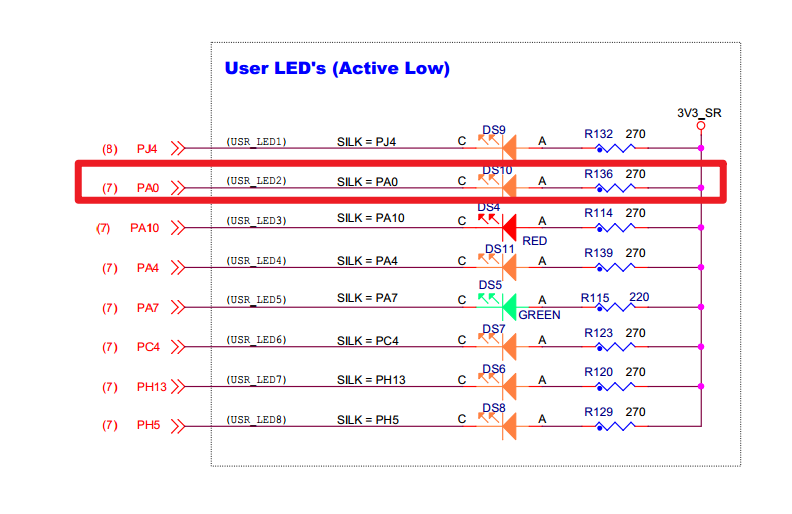Click the junction dot on R114 supply line
The height and width of the screenshot is (514, 792).
pos(701,228)
